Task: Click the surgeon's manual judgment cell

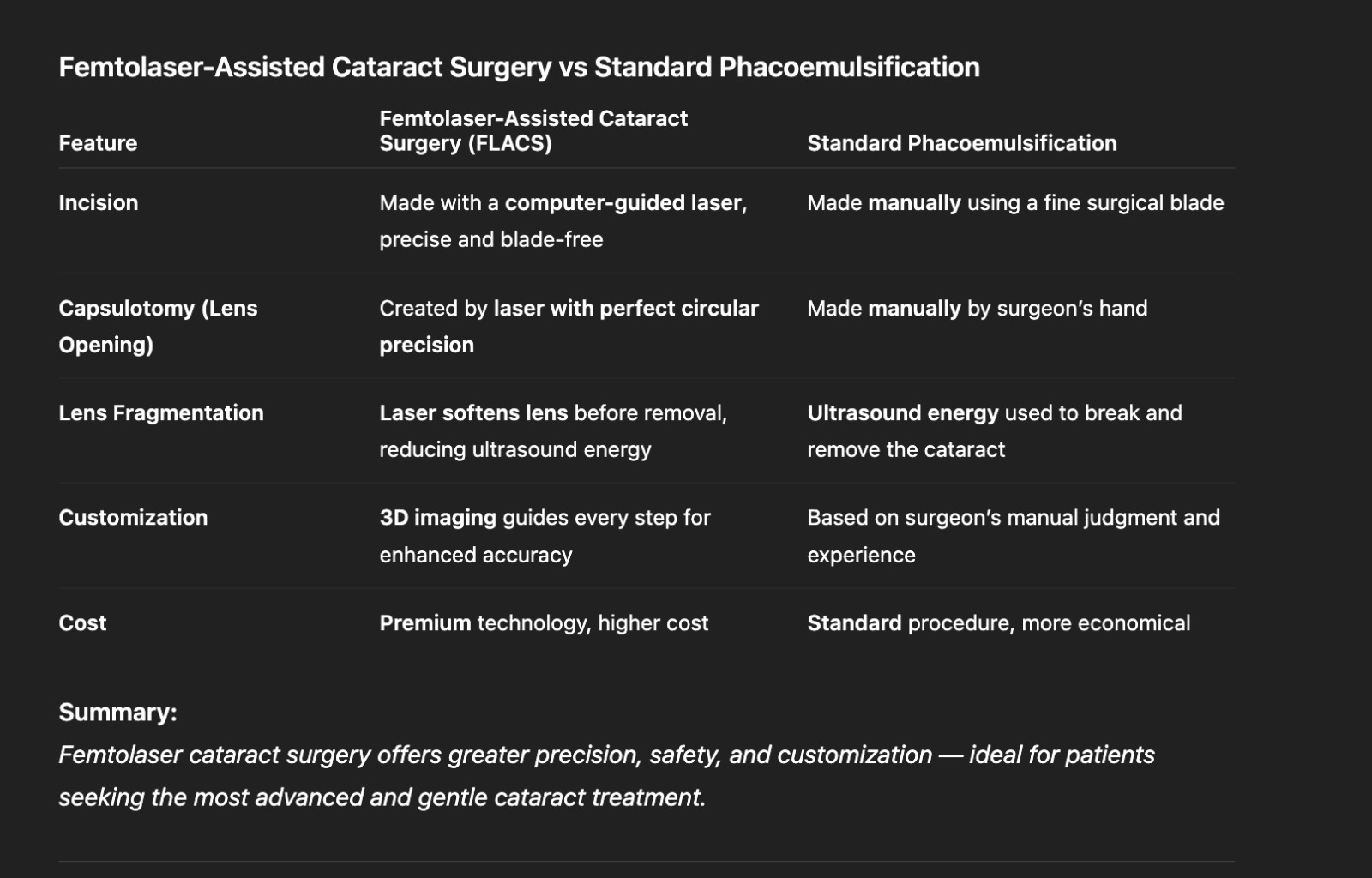Action: (1013, 536)
